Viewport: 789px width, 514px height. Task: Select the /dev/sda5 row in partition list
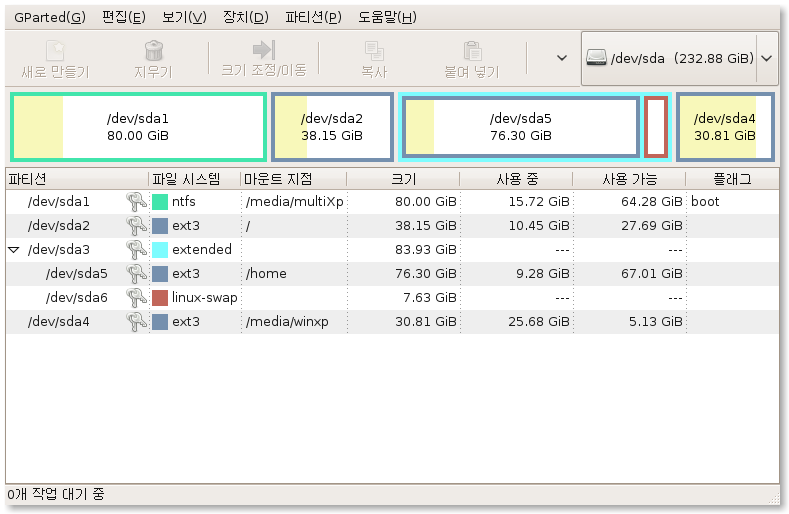(392, 274)
